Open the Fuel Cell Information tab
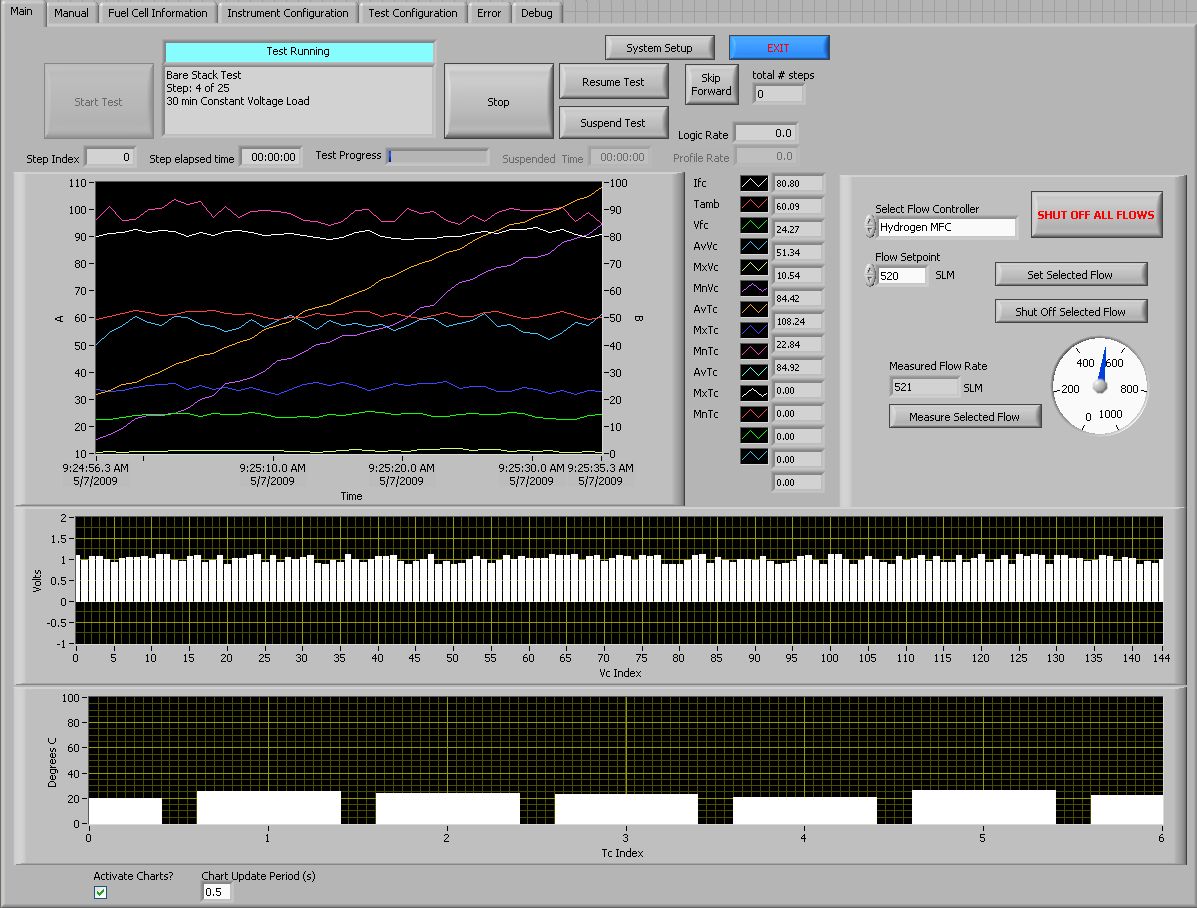 tap(157, 13)
